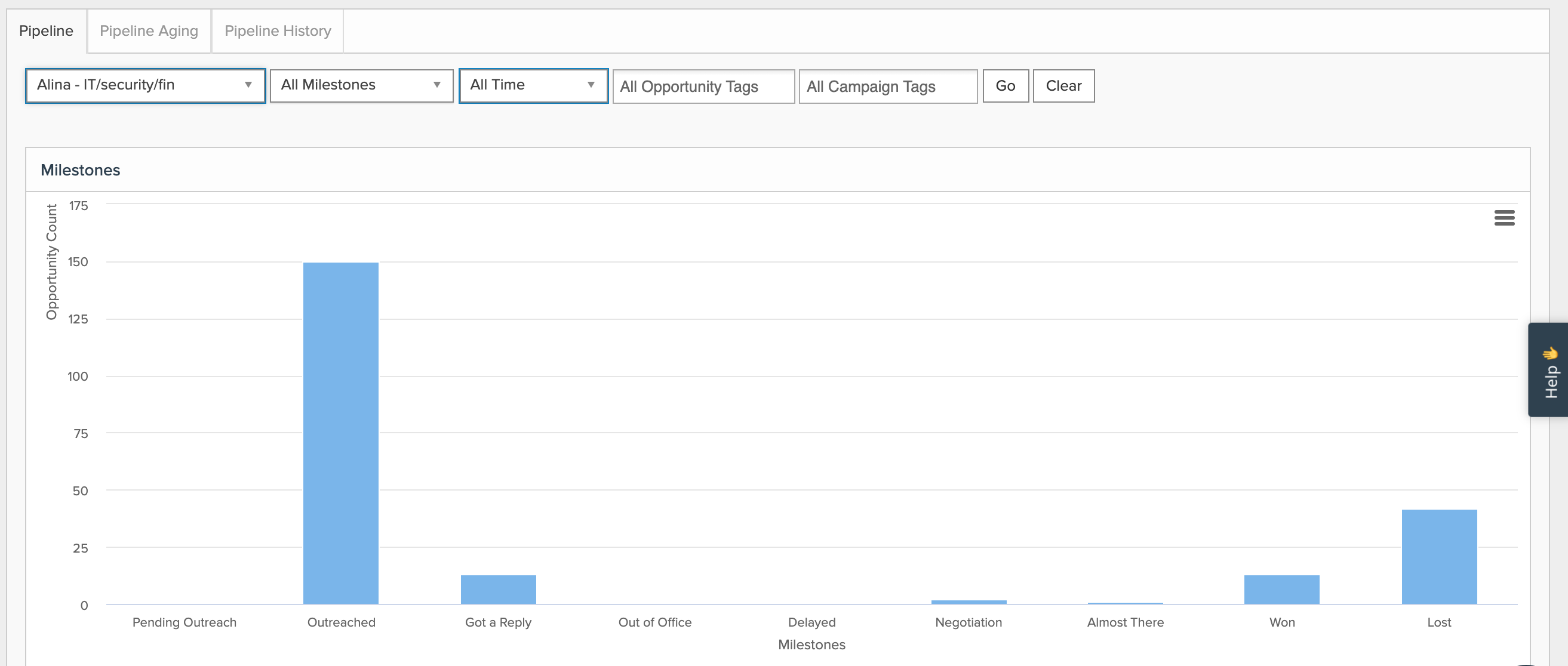Click the Pending Outreach axis label
Image resolution: width=1568 pixels, height=666 pixels.
point(185,622)
